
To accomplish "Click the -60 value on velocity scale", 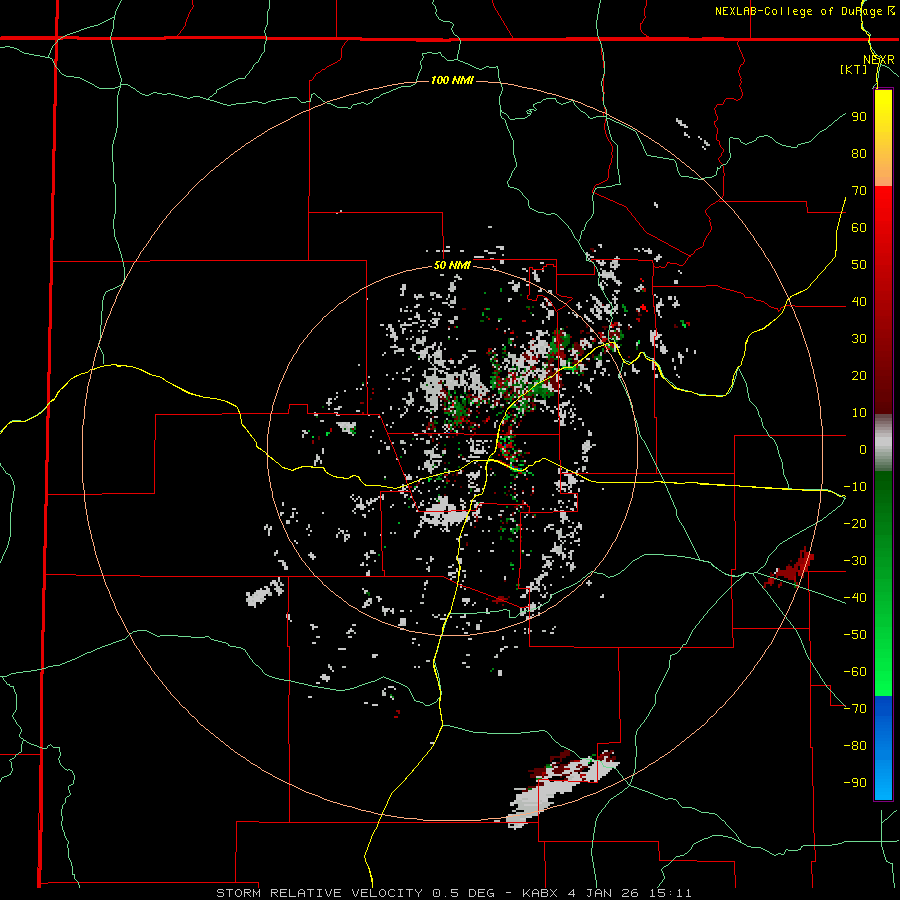I will coord(855,672).
